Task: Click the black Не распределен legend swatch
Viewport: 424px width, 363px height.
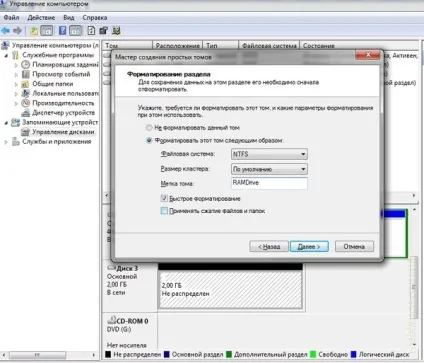Action: tap(108, 354)
